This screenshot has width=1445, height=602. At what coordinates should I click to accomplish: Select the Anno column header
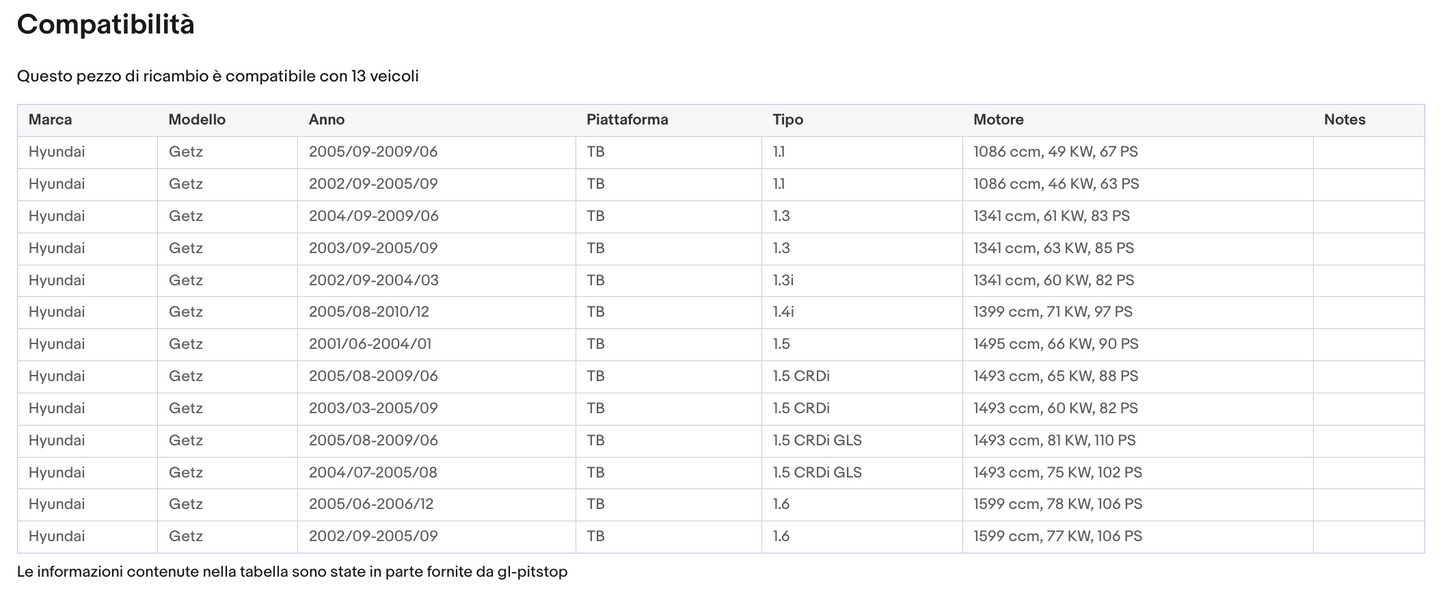pos(327,120)
